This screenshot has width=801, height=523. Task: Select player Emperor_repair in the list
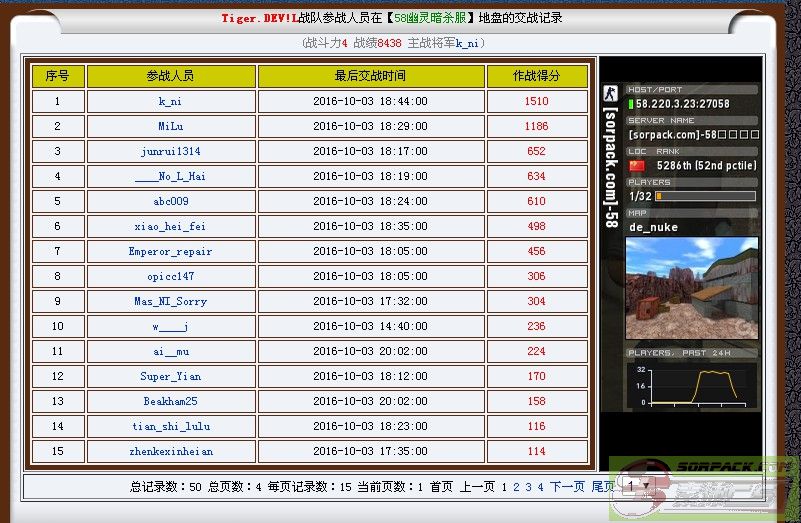pyautogui.click(x=170, y=252)
